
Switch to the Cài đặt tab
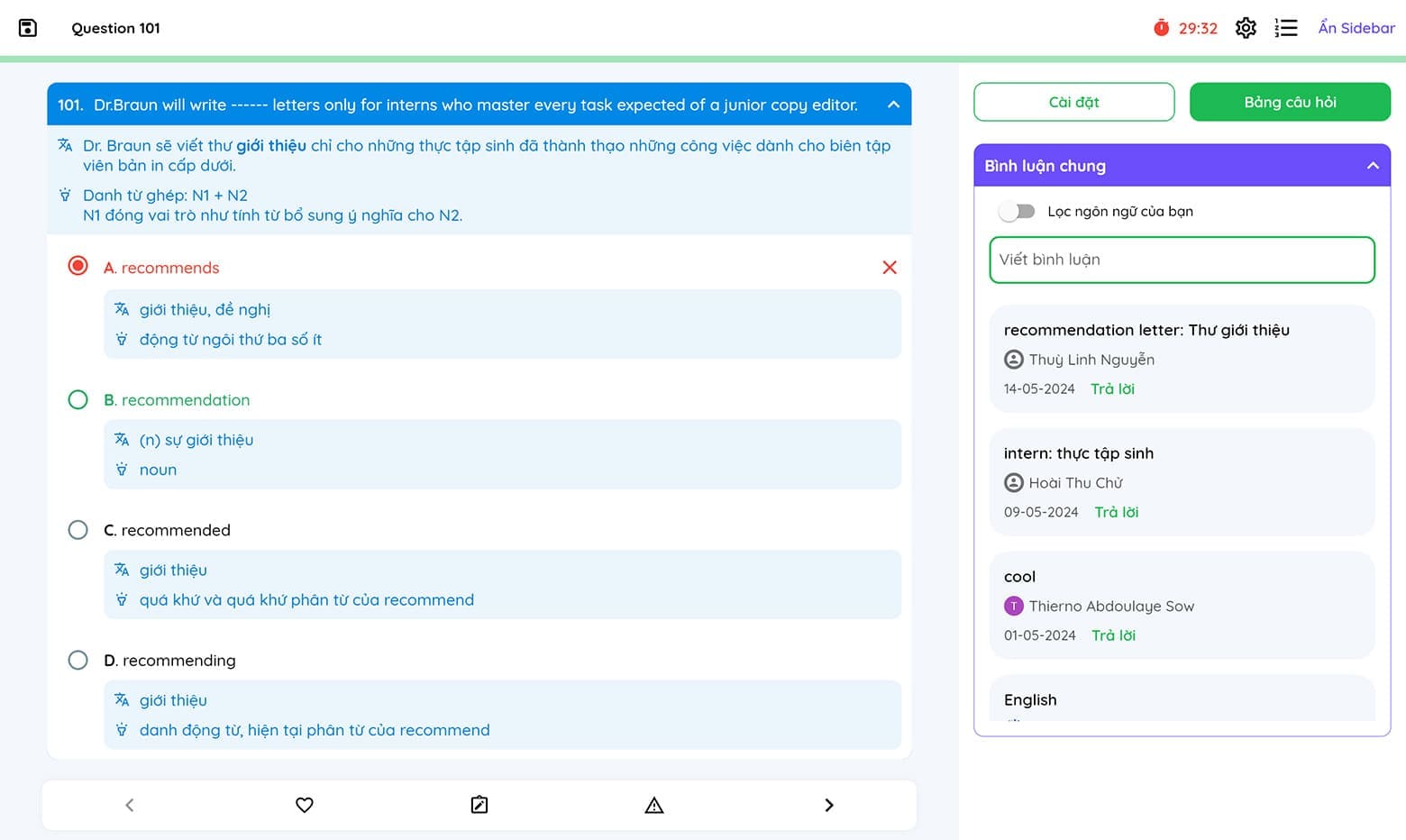tap(1073, 102)
